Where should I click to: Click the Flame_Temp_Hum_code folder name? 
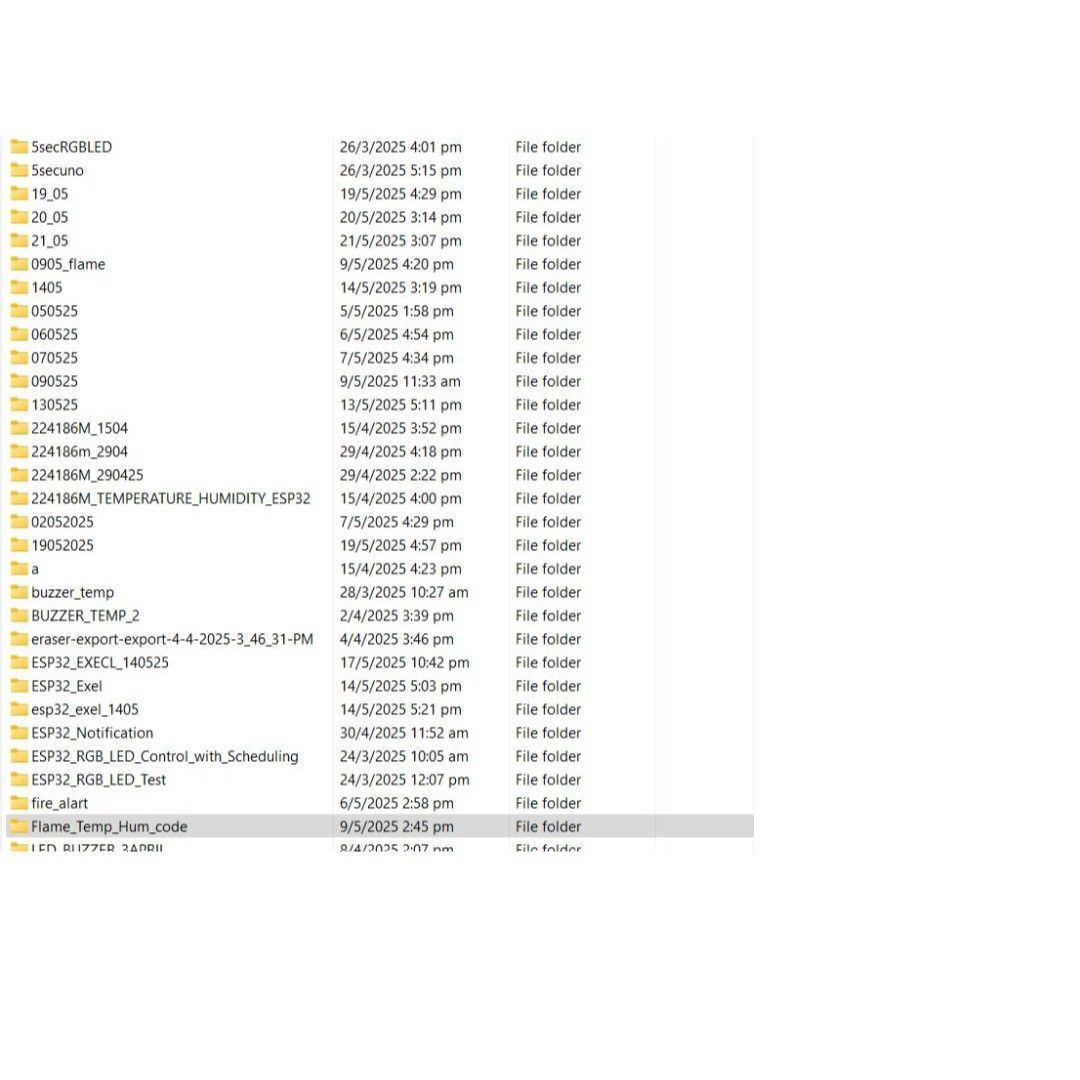pos(109,827)
